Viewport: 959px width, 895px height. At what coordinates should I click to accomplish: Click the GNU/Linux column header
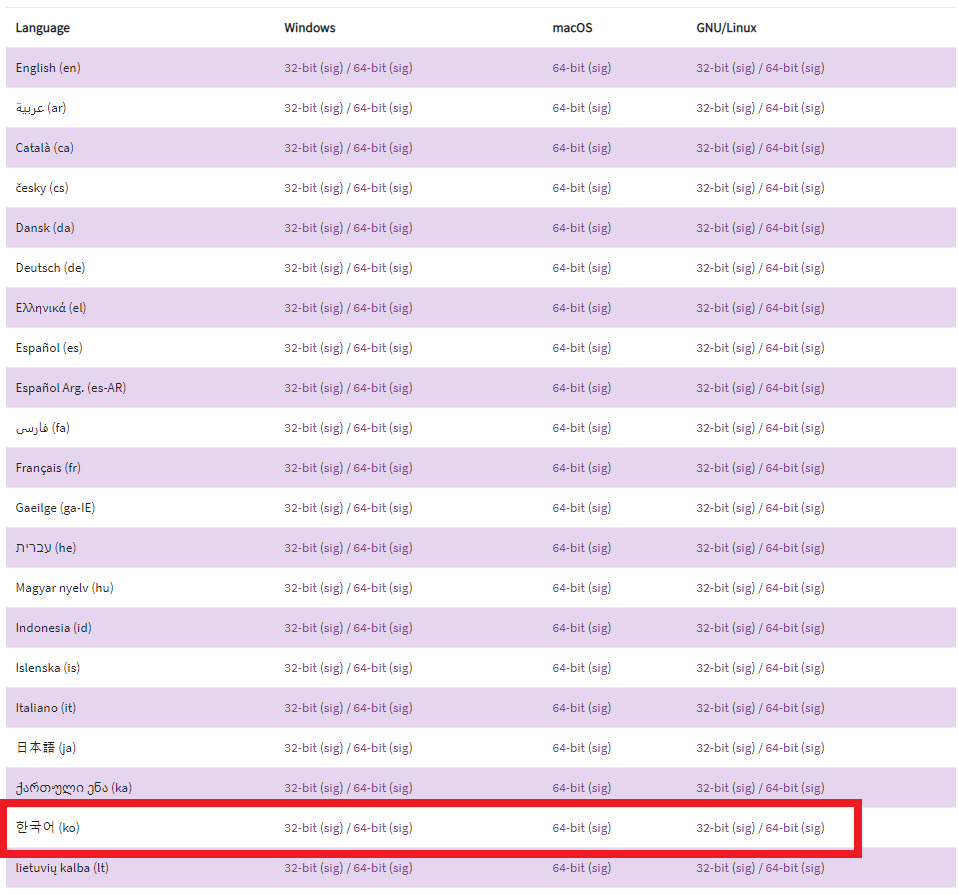tap(726, 28)
